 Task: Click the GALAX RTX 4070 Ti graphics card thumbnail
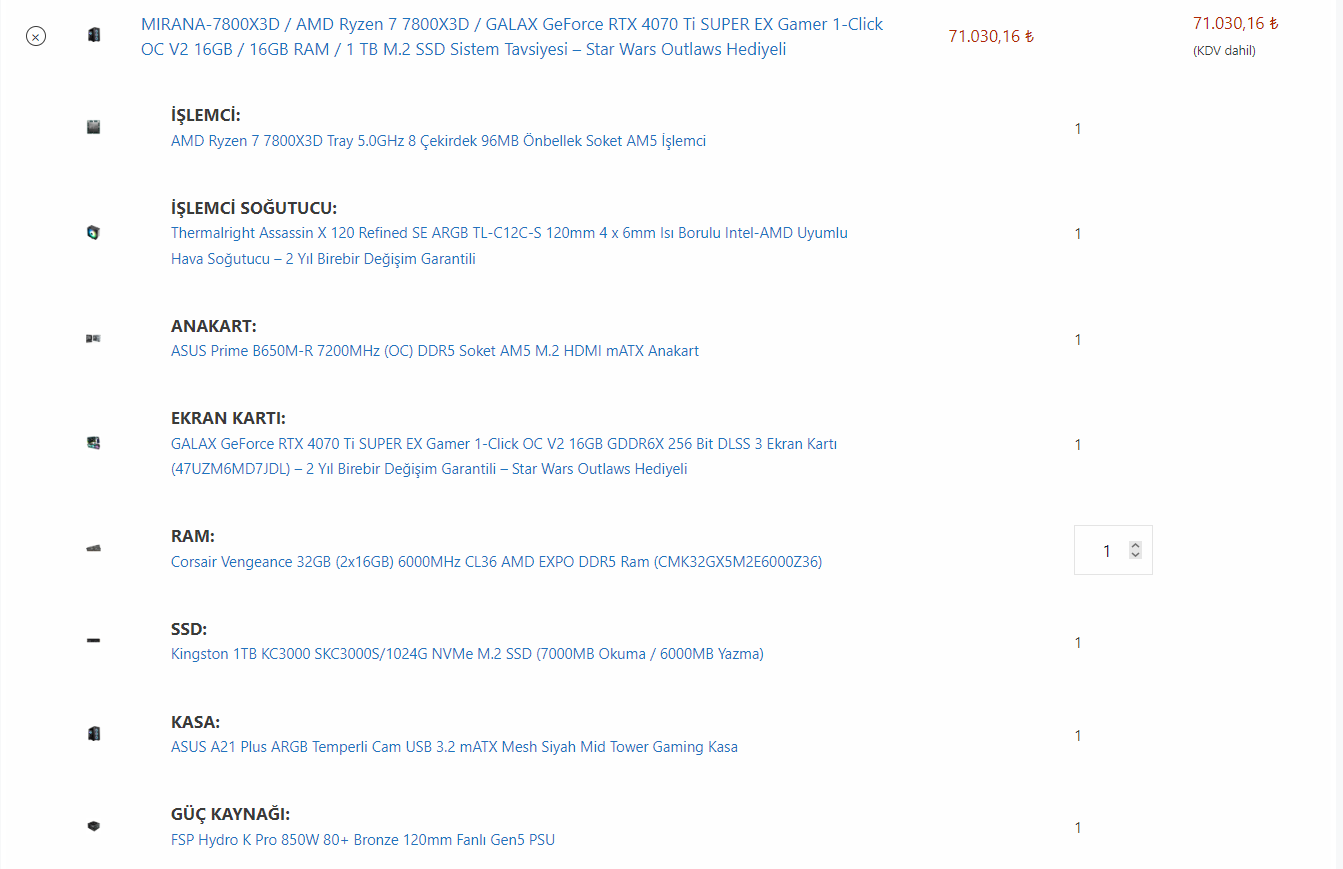(x=94, y=443)
